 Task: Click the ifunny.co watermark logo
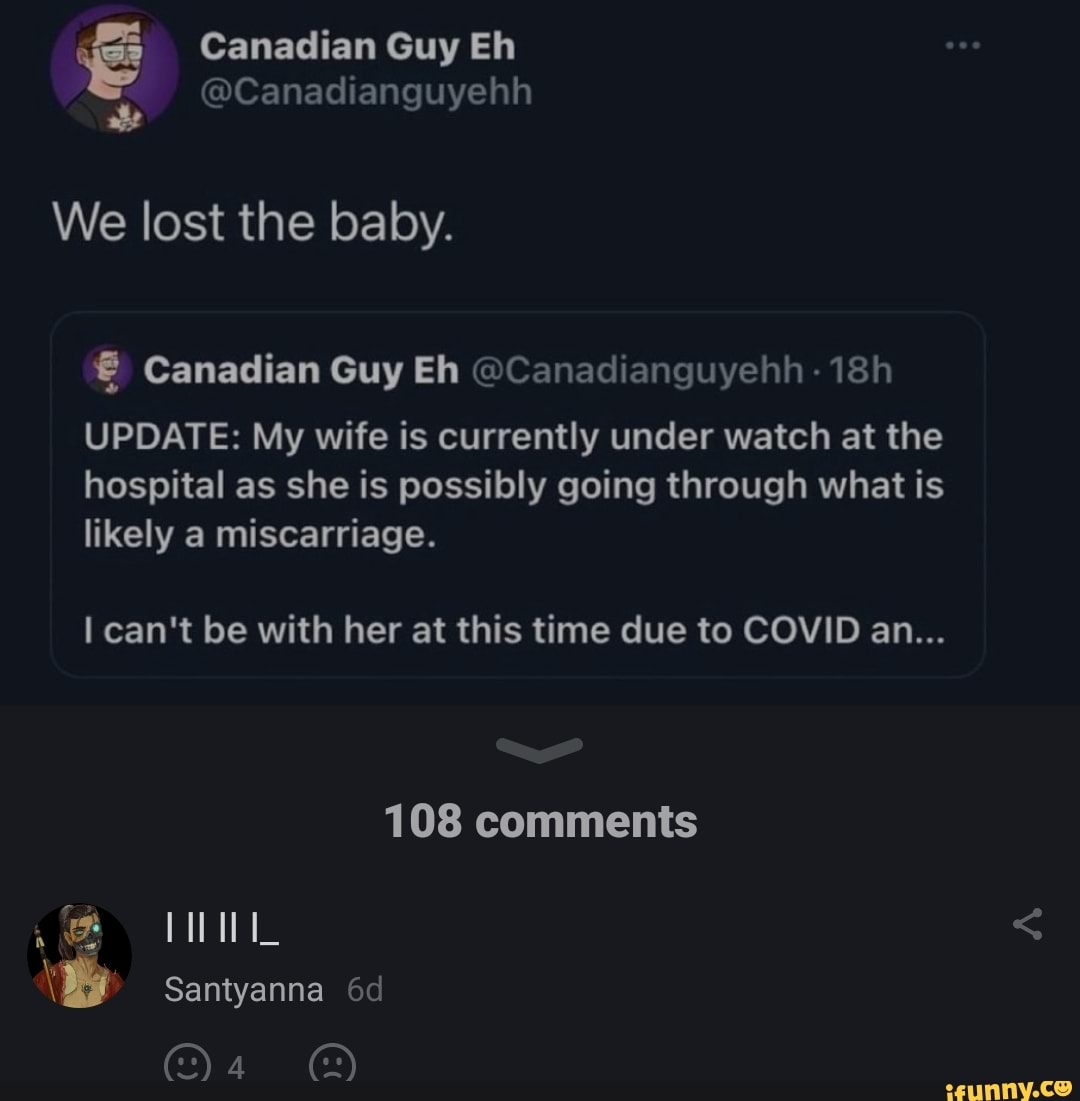(1008, 1087)
